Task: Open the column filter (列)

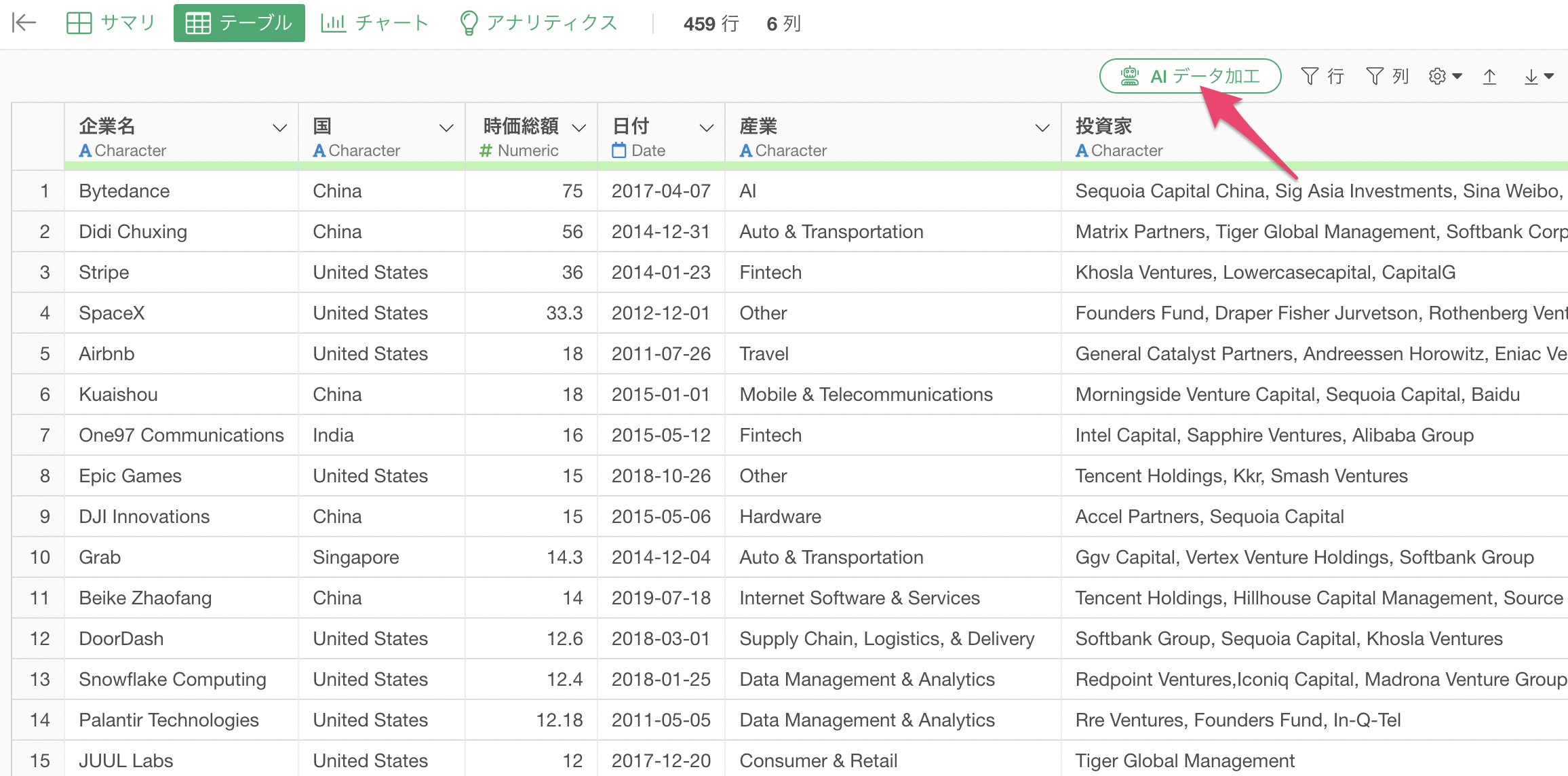Action: point(1388,77)
